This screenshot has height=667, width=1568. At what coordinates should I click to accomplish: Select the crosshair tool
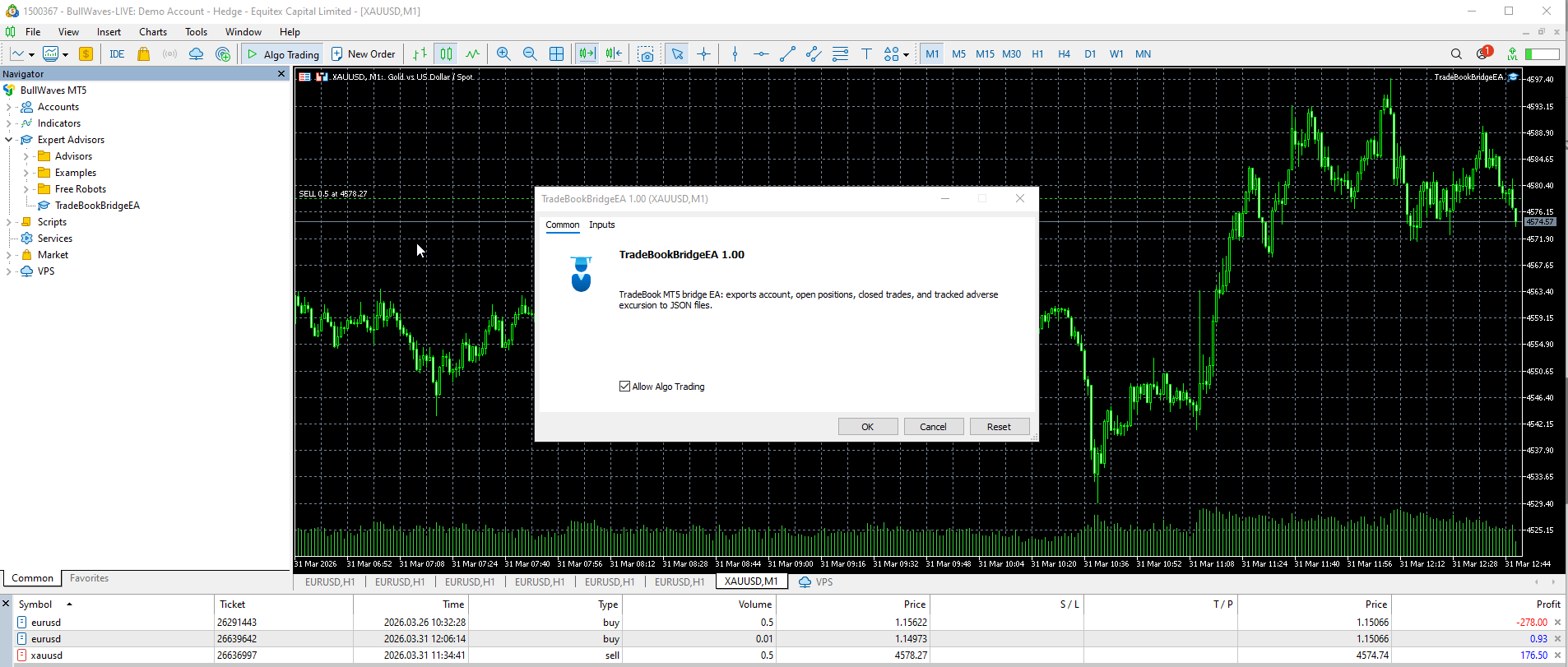click(x=703, y=54)
